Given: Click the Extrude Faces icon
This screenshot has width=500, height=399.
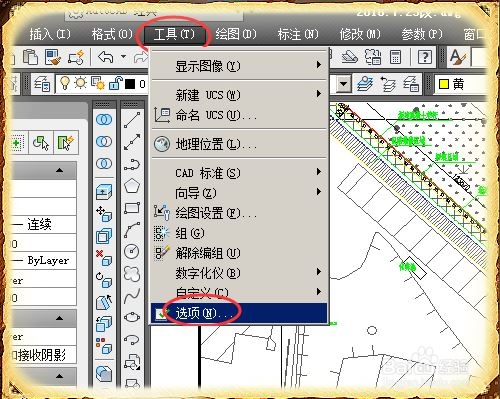Looking at the screenshot, I should 104,192.
